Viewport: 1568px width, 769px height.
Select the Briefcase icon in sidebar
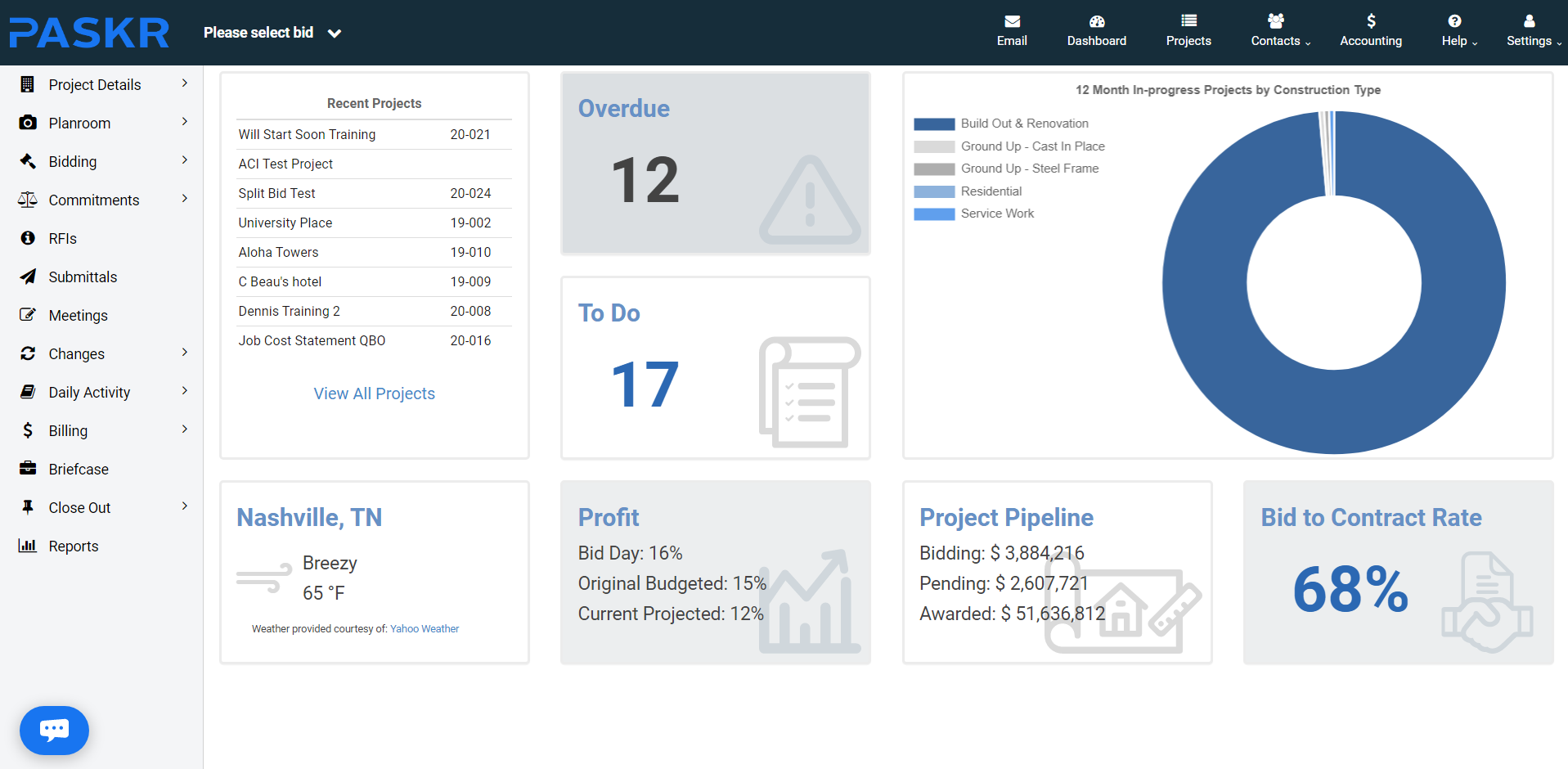(28, 469)
